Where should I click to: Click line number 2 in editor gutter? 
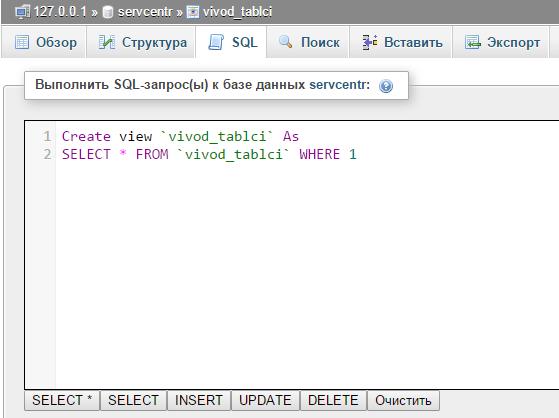pyautogui.click(x=47, y=154)
